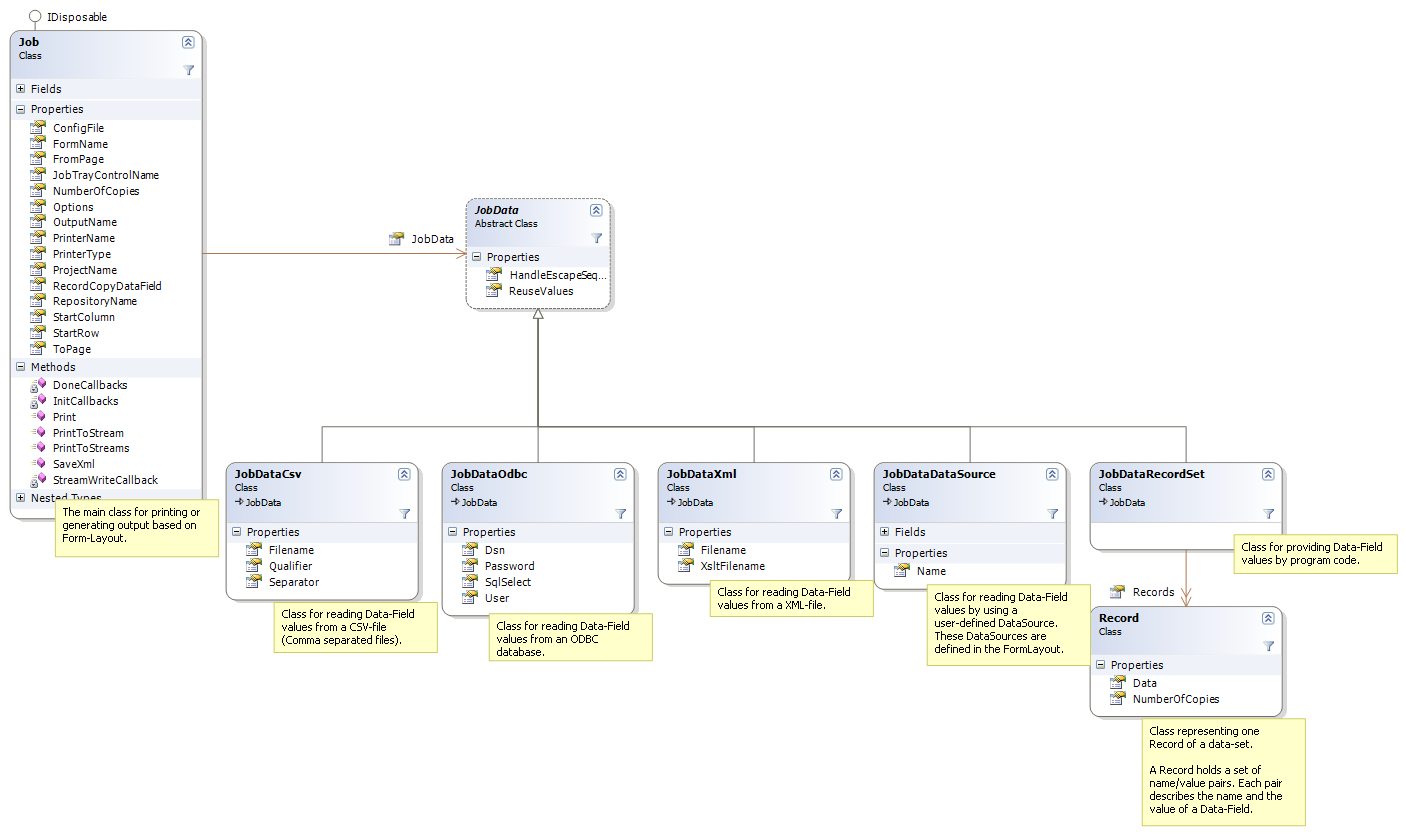Expand the Fields section in Job class
1406x834 pixels.
point(20,89)
